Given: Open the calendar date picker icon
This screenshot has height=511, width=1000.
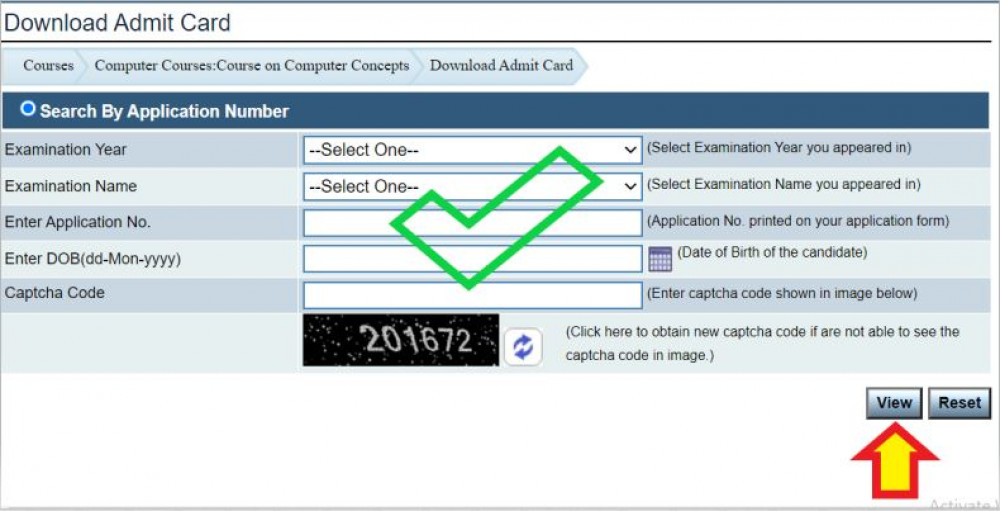Looking at the screenshot, I should (660, 259).
